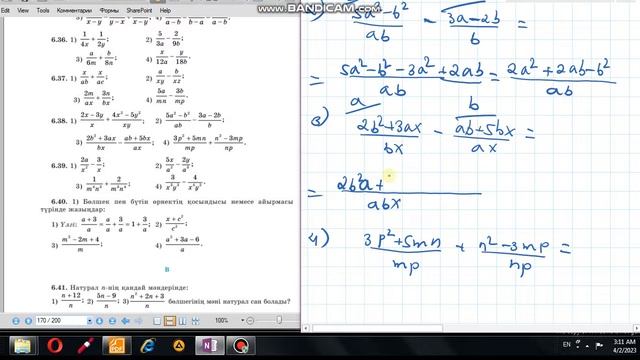The image size is (640, 360).
Task: Show hidden tray icons arrow
Action: click(x=587, y=346)
